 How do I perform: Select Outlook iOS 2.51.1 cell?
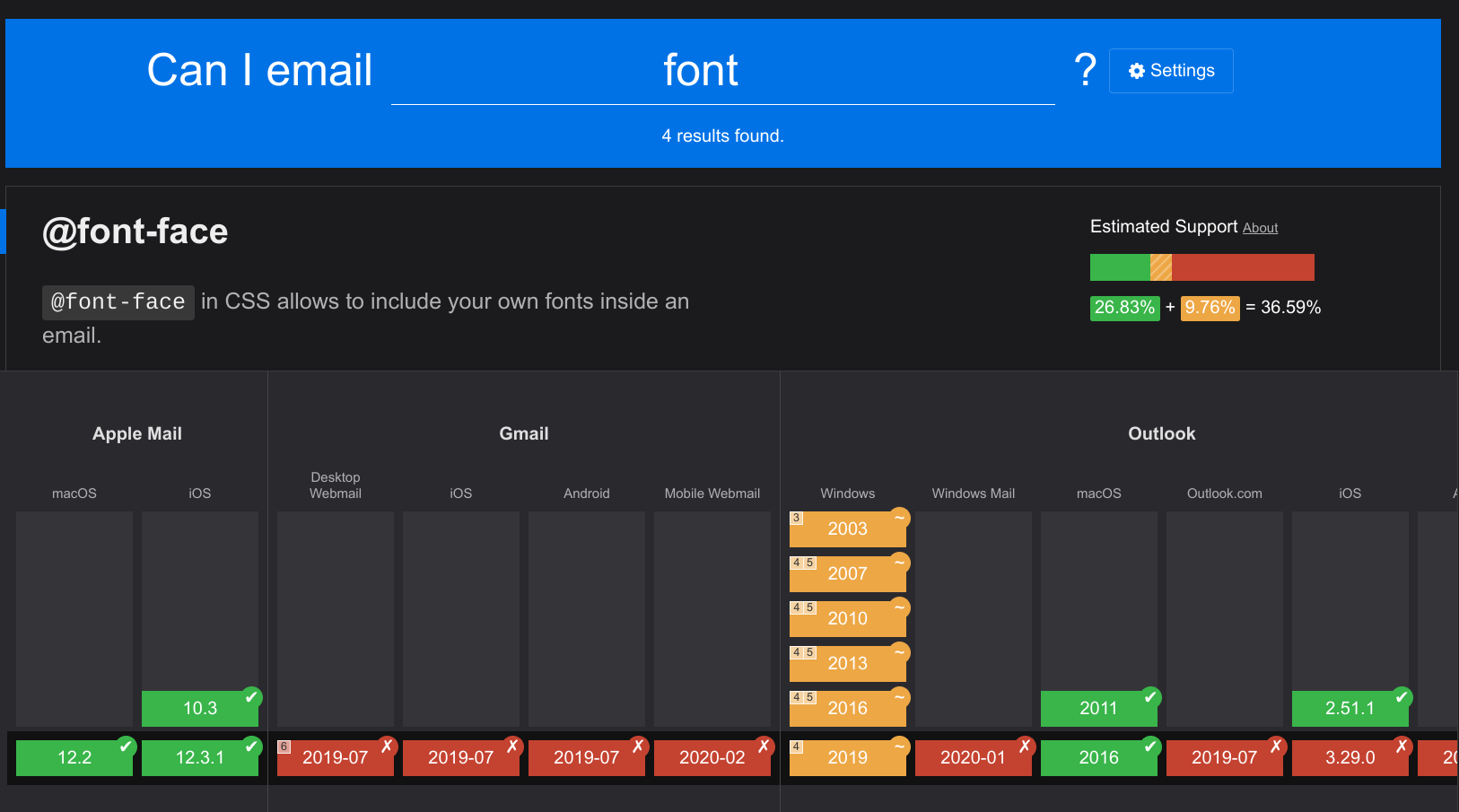[x=1350, y=708]
